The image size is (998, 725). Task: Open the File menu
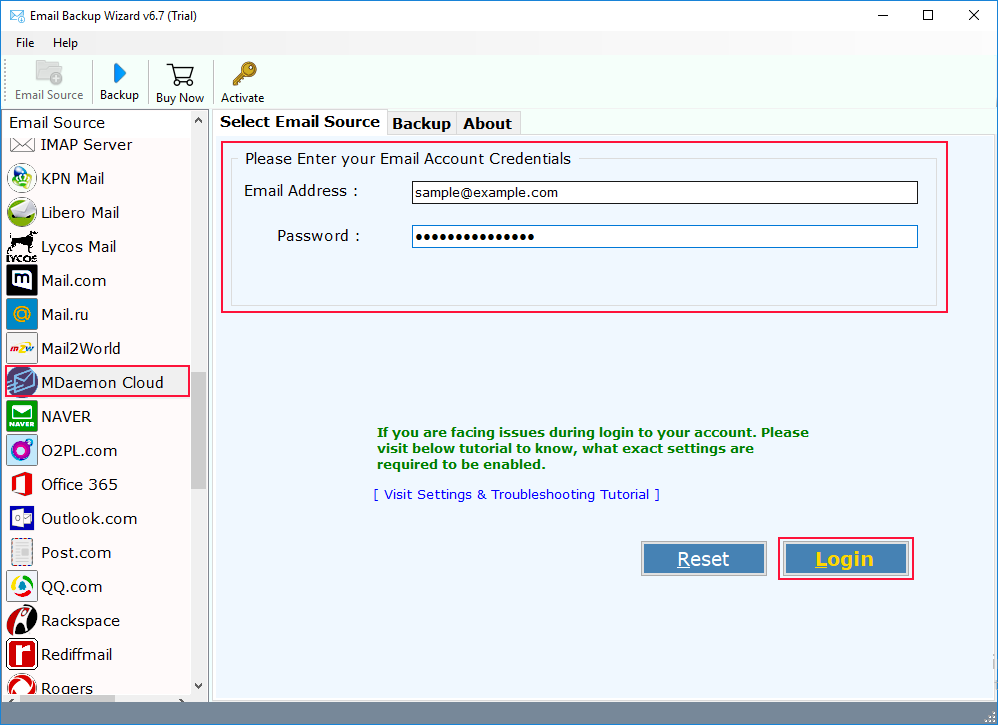25,43
